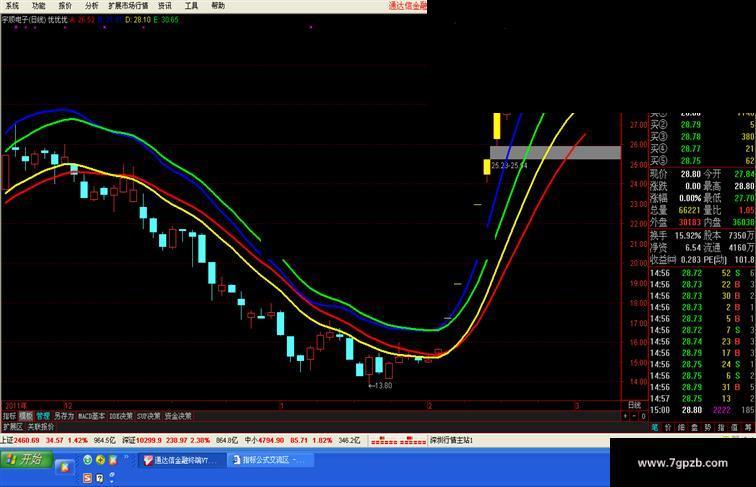Select the 笔 tab in quote panel

(x=655, y=427)
